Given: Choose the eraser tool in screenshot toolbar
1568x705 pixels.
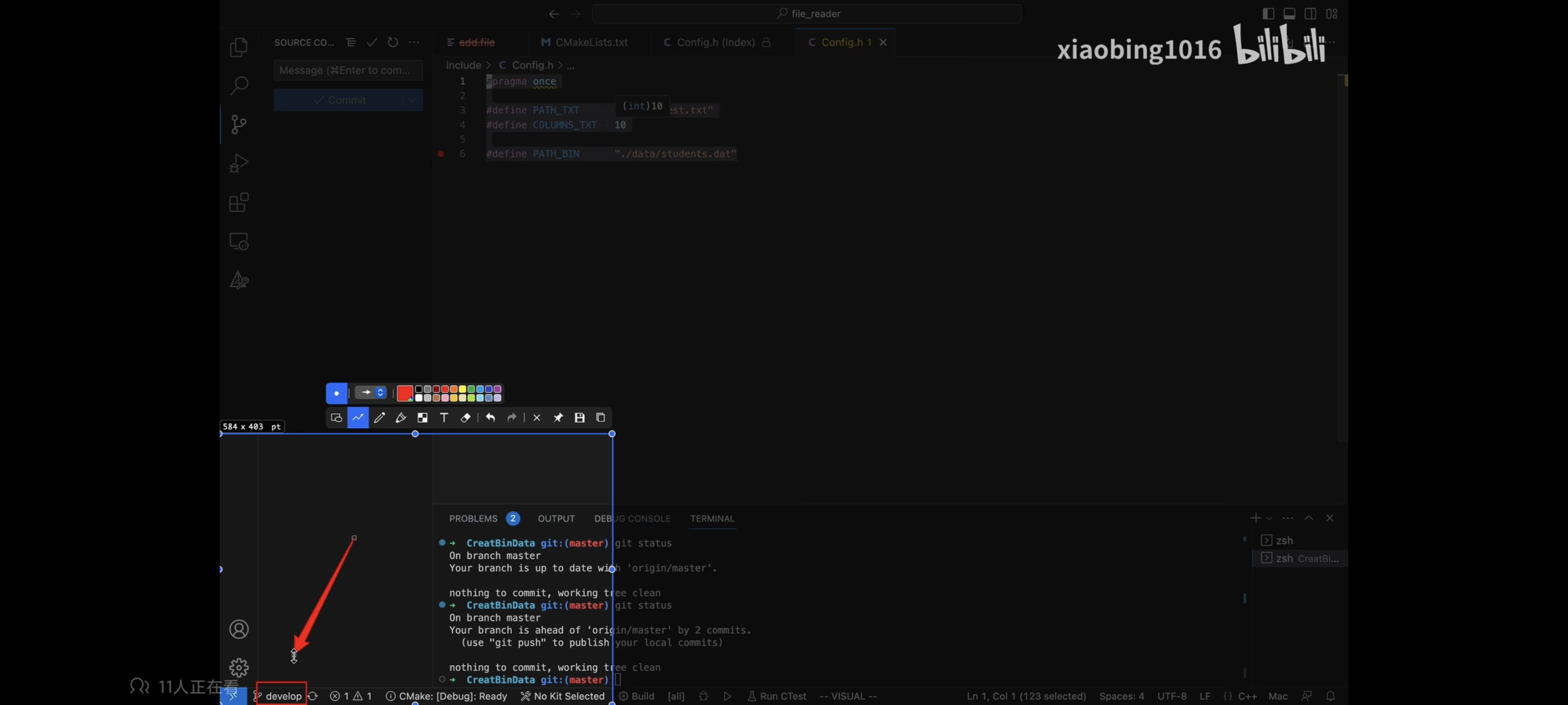Looking at the screenshot, I should pos(465,417).
